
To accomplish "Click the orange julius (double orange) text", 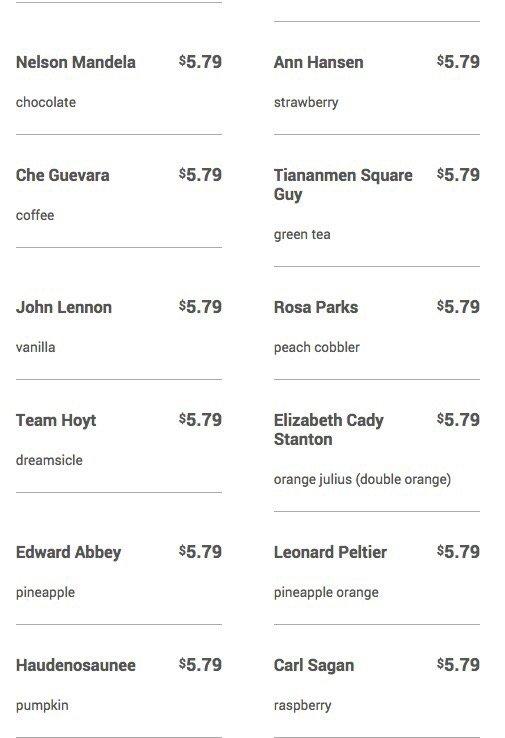I will click(x=362, y=479).
